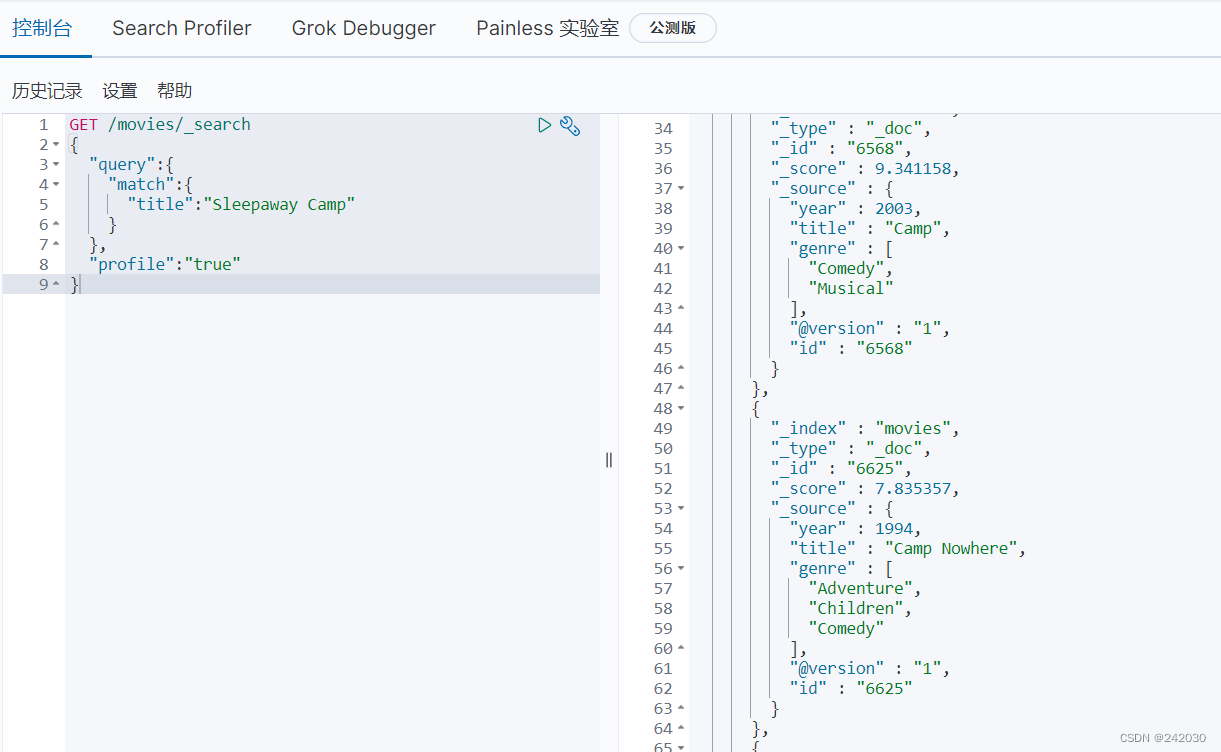The image size is (1221, 752).
Task: Click "year" : 2003 output line
Action: tap(855, 209)
